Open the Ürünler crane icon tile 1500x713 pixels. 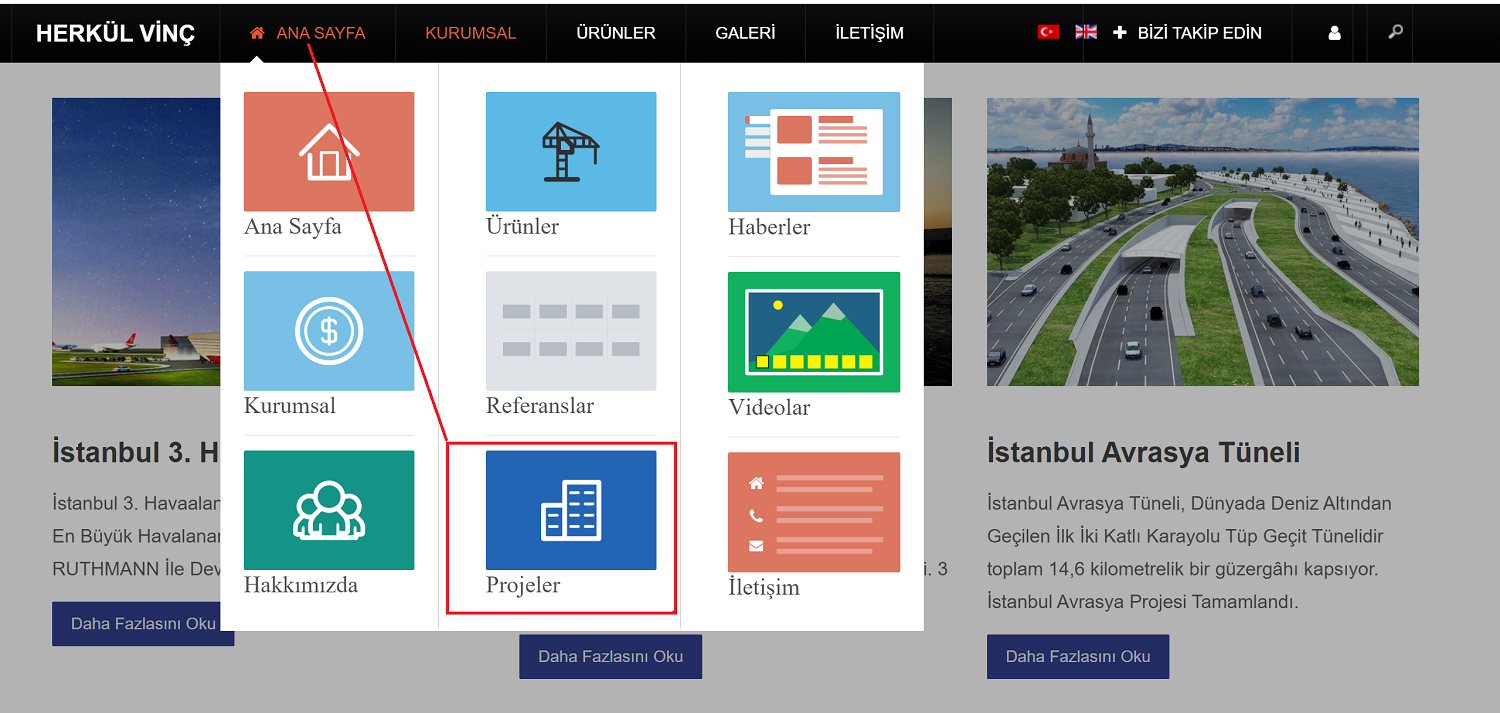(571, 151)
